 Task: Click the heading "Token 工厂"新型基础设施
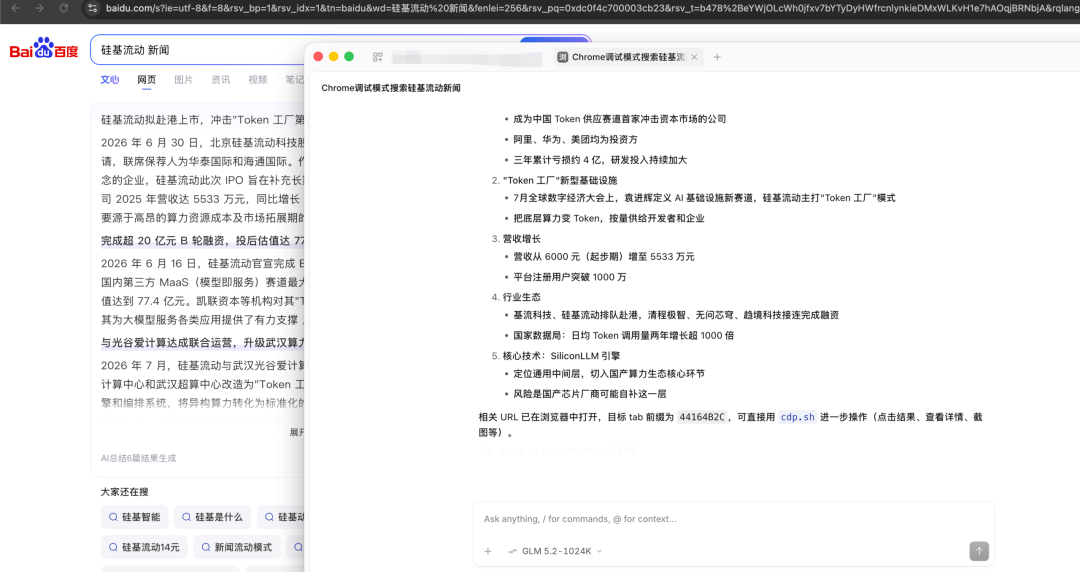560,181
